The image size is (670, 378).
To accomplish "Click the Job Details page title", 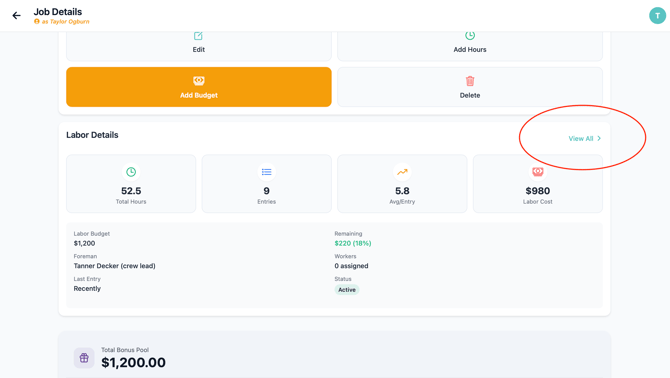I will pyautogui.click(x=58, y=12).
